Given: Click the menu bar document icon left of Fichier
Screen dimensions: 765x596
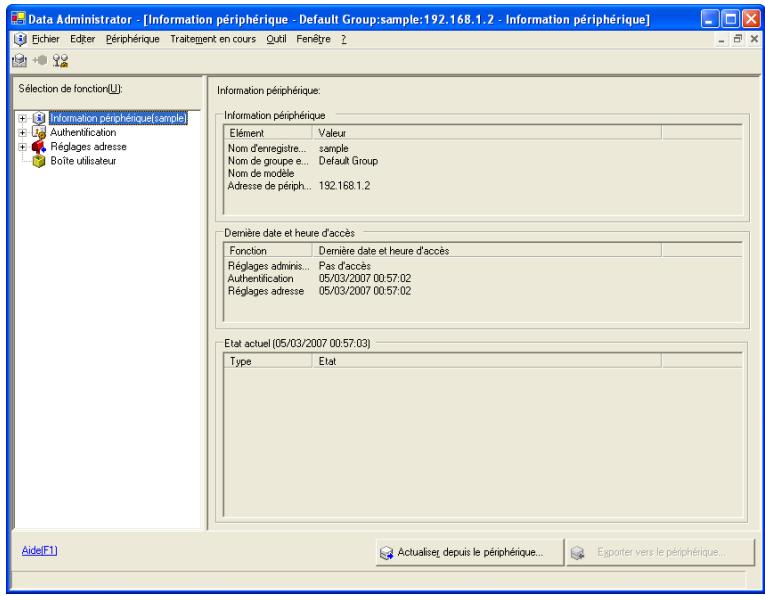Looking at the screenshot, I should [20, 39].
